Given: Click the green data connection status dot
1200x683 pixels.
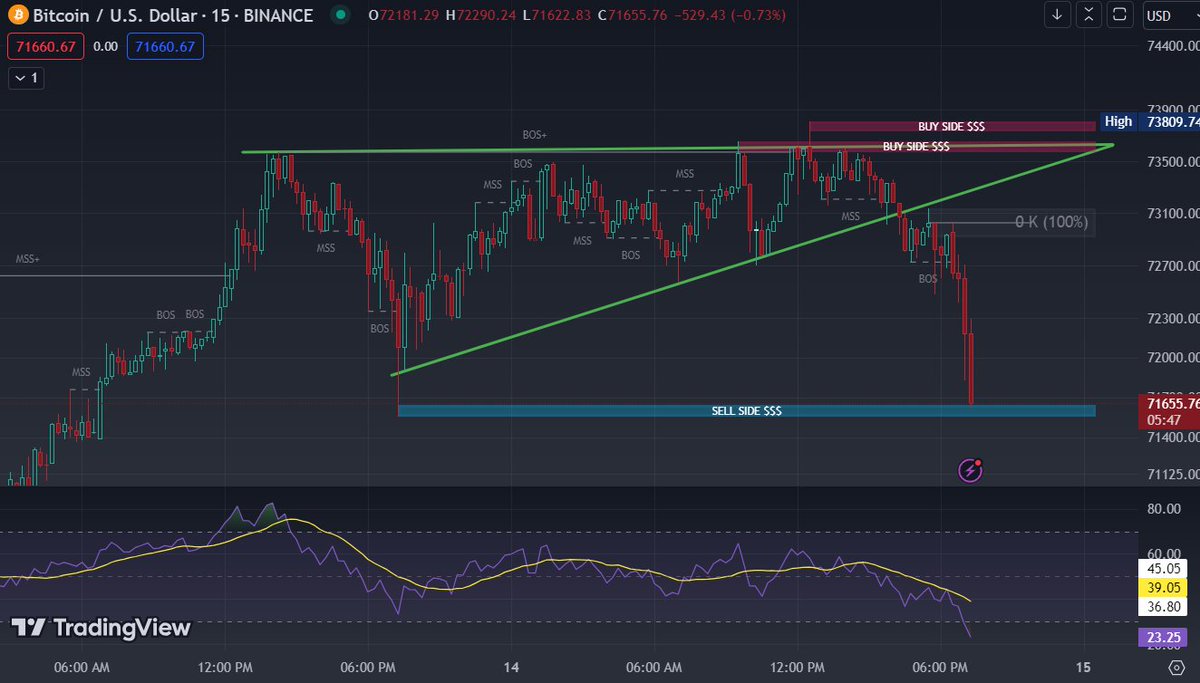Looking at the screenshot, I should [x=340, y=15].
